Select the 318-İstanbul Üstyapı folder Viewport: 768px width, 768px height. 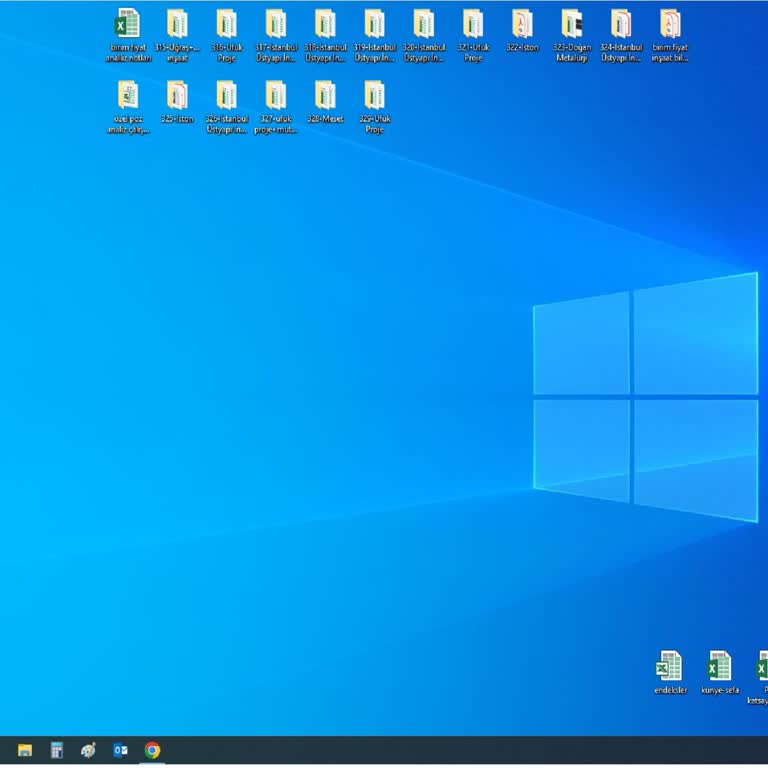click(325, 35)
